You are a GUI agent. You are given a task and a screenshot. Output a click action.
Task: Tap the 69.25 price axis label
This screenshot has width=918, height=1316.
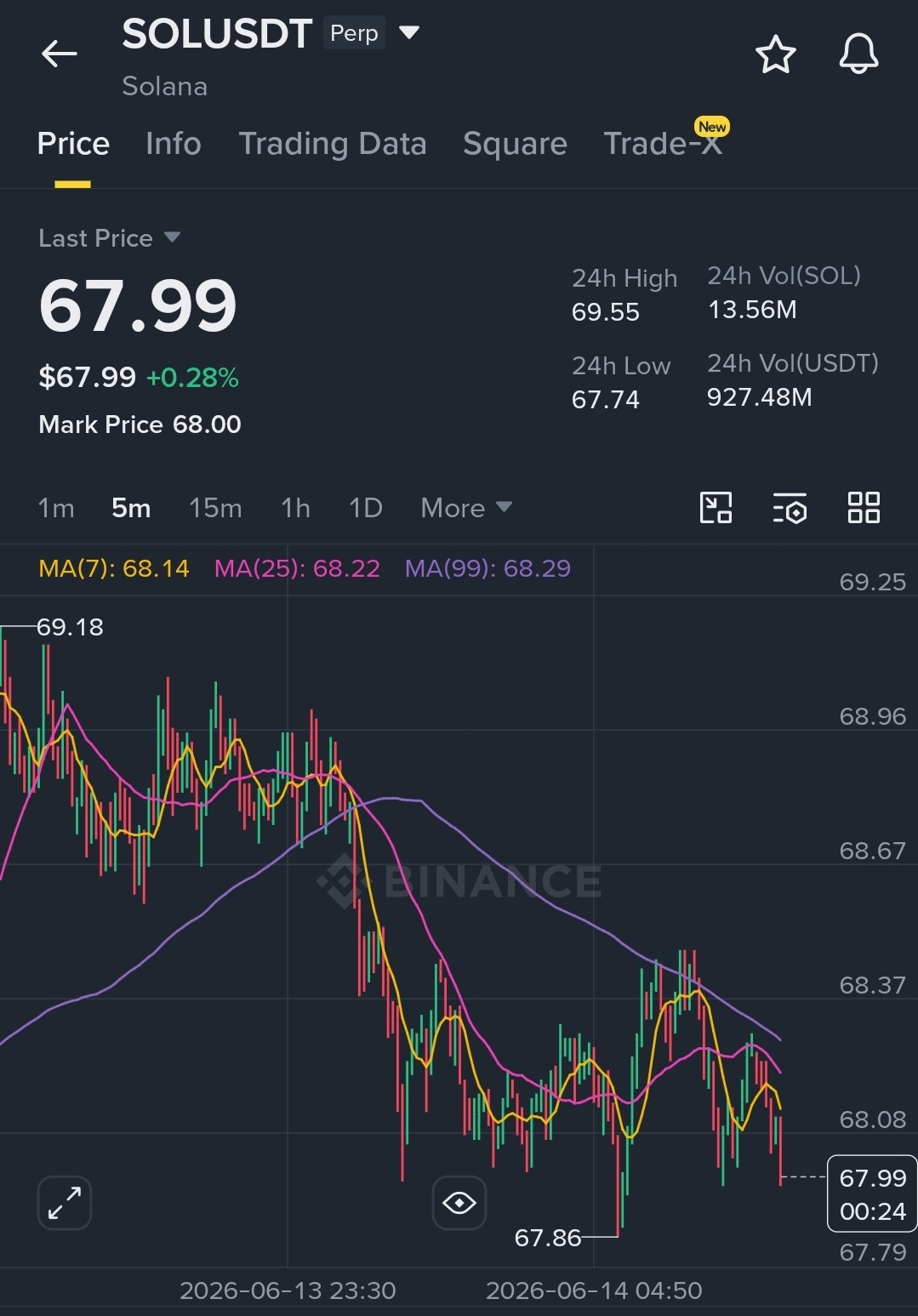coord(873,582)
